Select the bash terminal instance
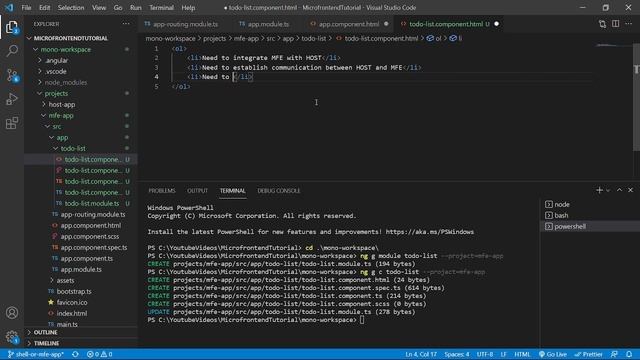 (590, 215)
